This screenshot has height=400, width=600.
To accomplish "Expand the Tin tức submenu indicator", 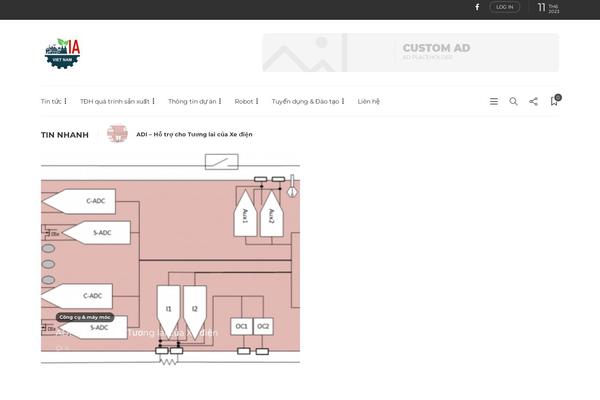I will [65, 101].
